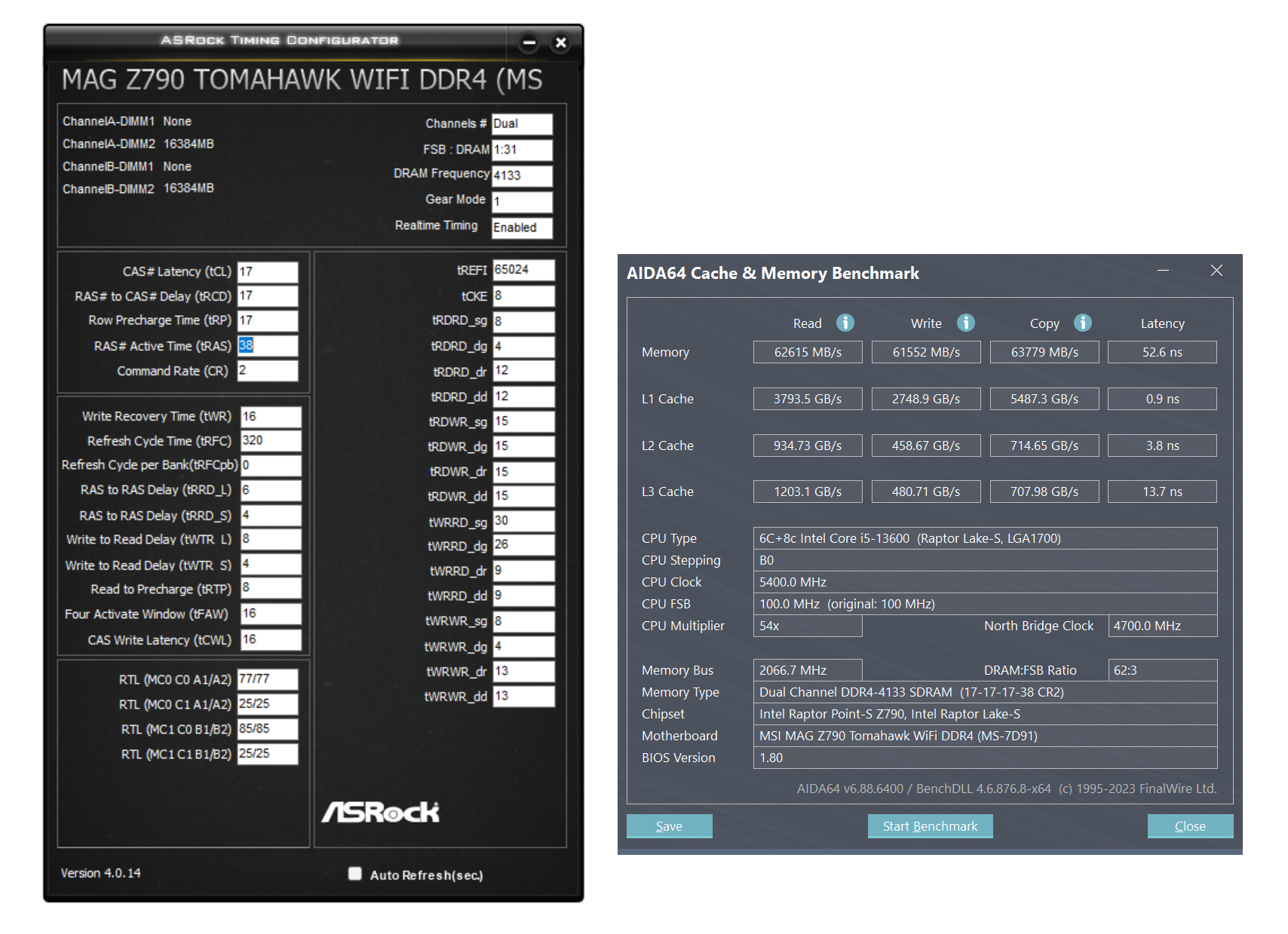Screen dimensions: 1288x934
Task: Click the Memory Bus value 2066.7 MHz
Action: coord(808,670)
